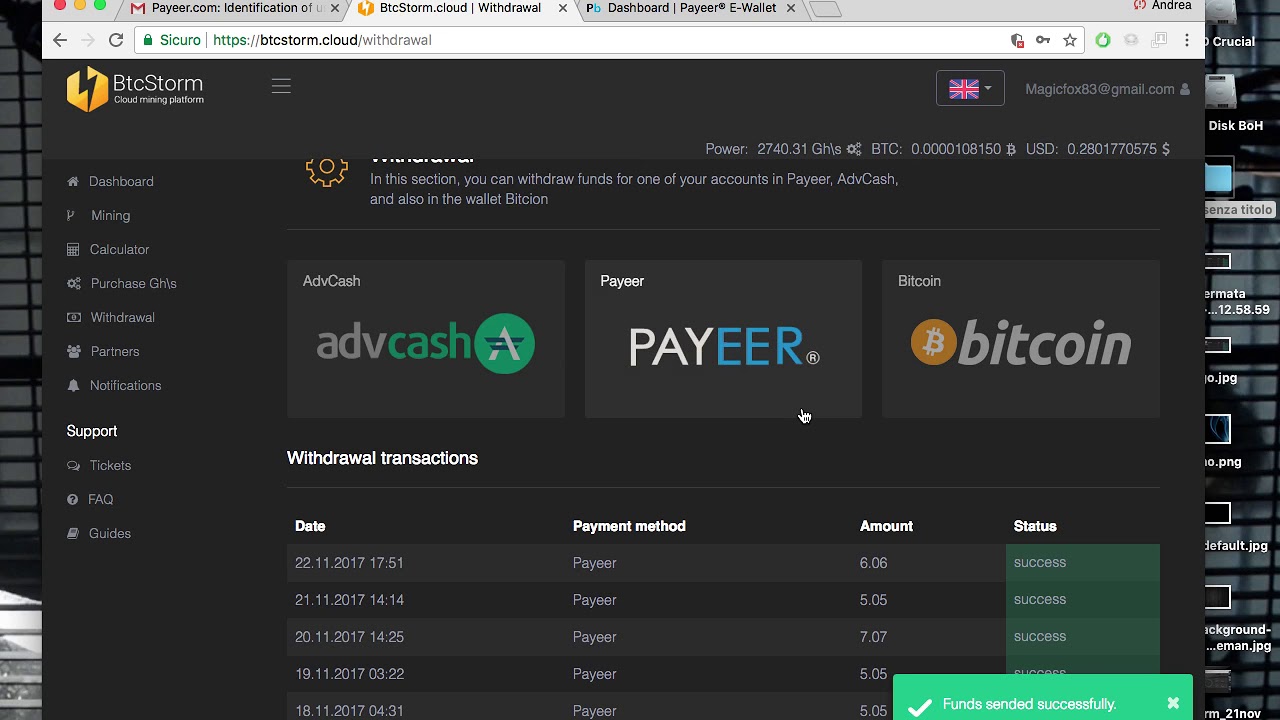This screenshot has width=1280, height=720.
Task: Open Notifications in sidebar
Action: click(x=125, y=385)
